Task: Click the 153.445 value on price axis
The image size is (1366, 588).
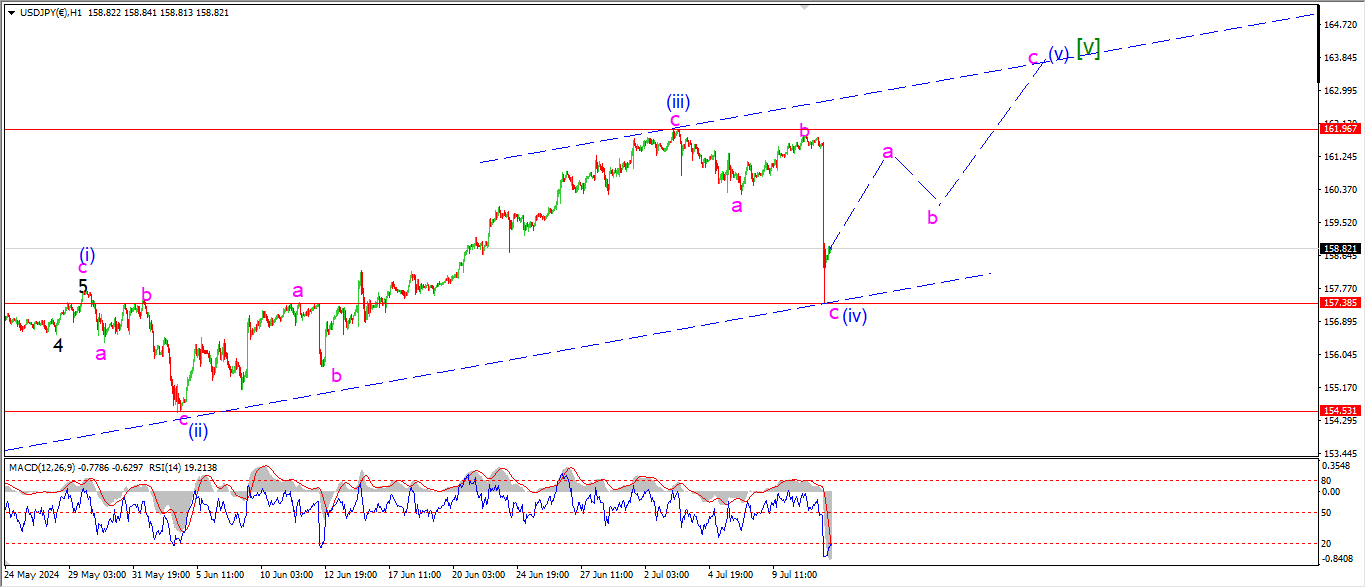Action: pyautogui.click(x=1339, y=454)
